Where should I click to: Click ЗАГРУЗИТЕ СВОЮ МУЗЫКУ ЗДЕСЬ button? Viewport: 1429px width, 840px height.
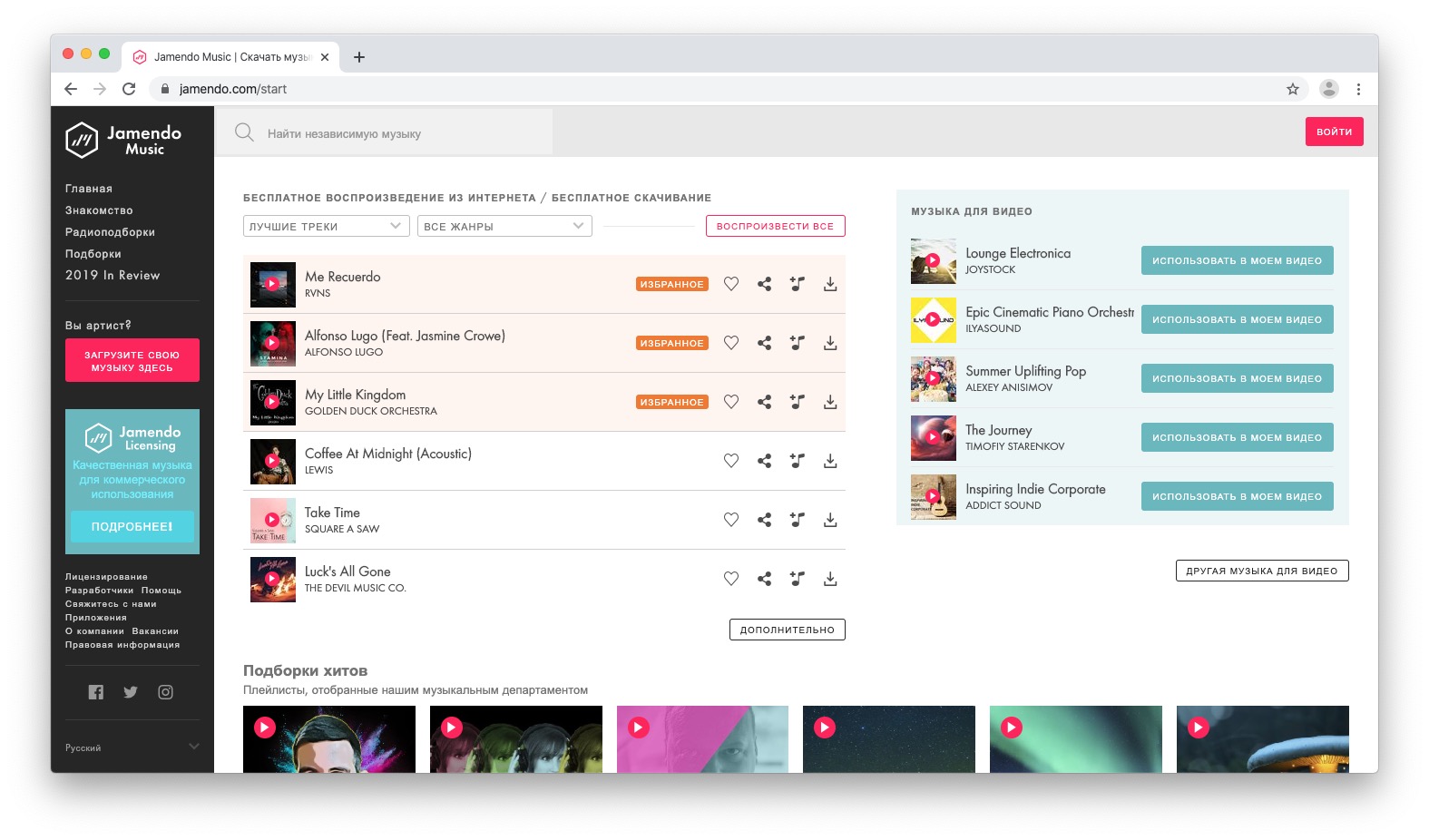point(132,361)
